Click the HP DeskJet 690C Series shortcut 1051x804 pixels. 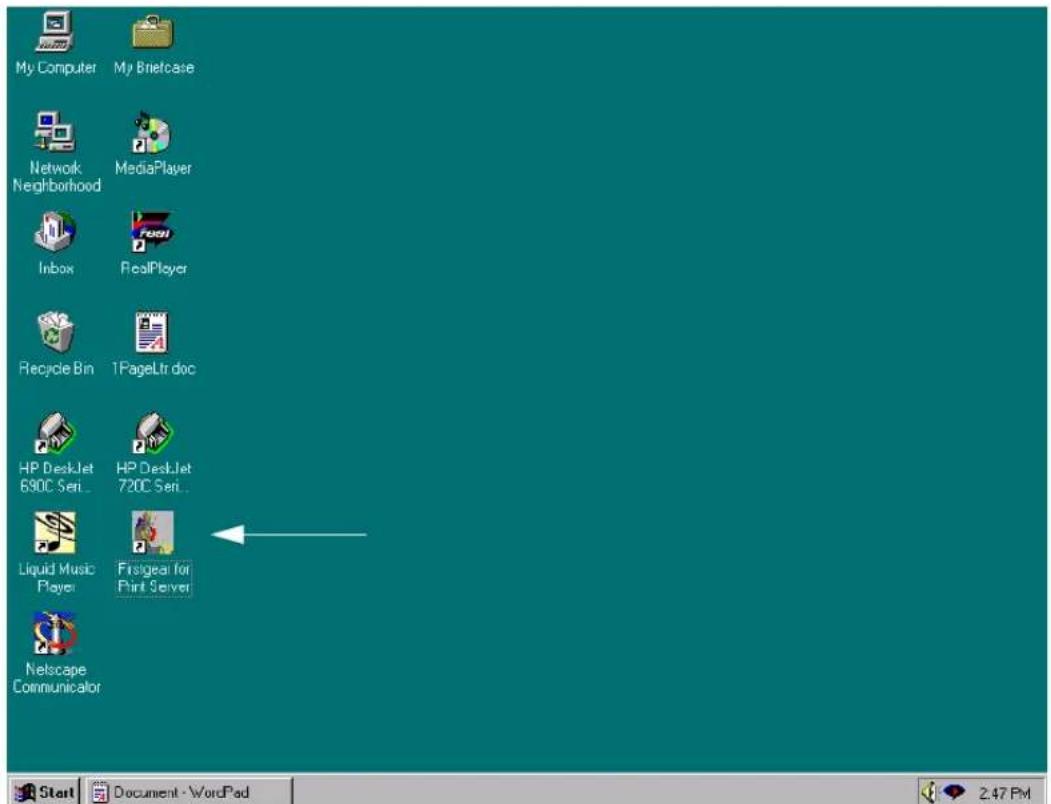[55, 433]
